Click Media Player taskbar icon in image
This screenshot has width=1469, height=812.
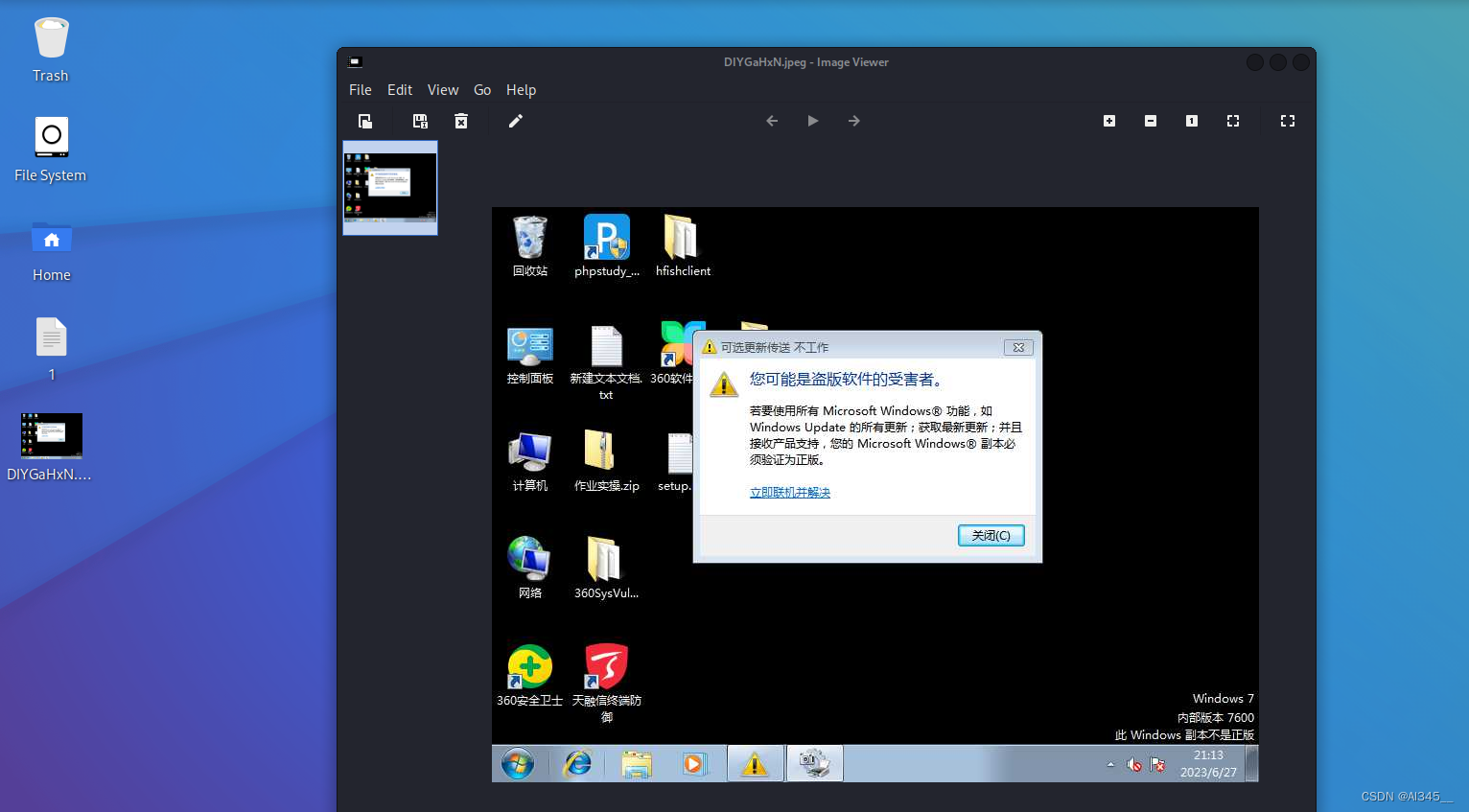[694, 764]
